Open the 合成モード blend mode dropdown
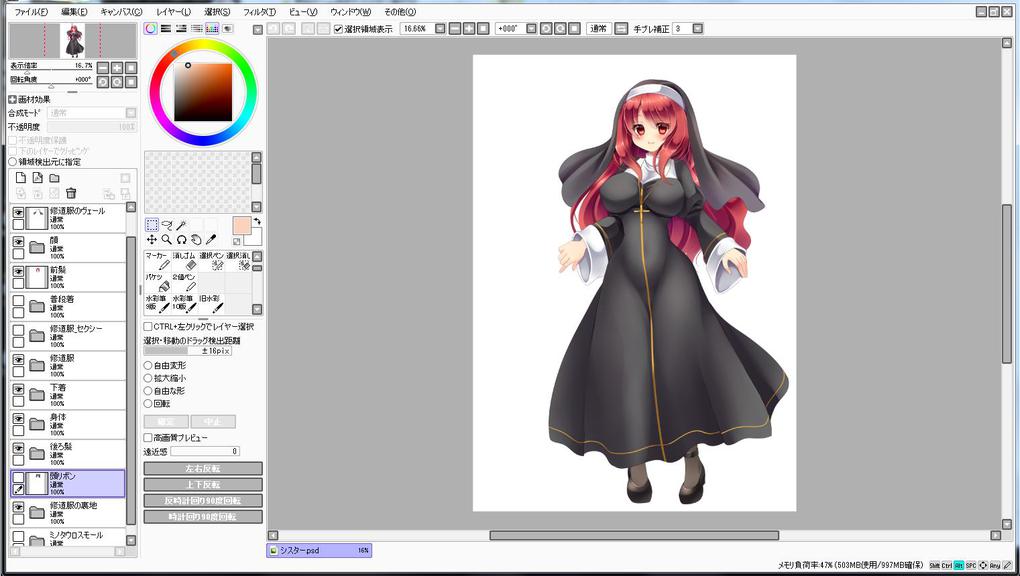The height and width of the screenshot is (576, 1020). [131, 113]
